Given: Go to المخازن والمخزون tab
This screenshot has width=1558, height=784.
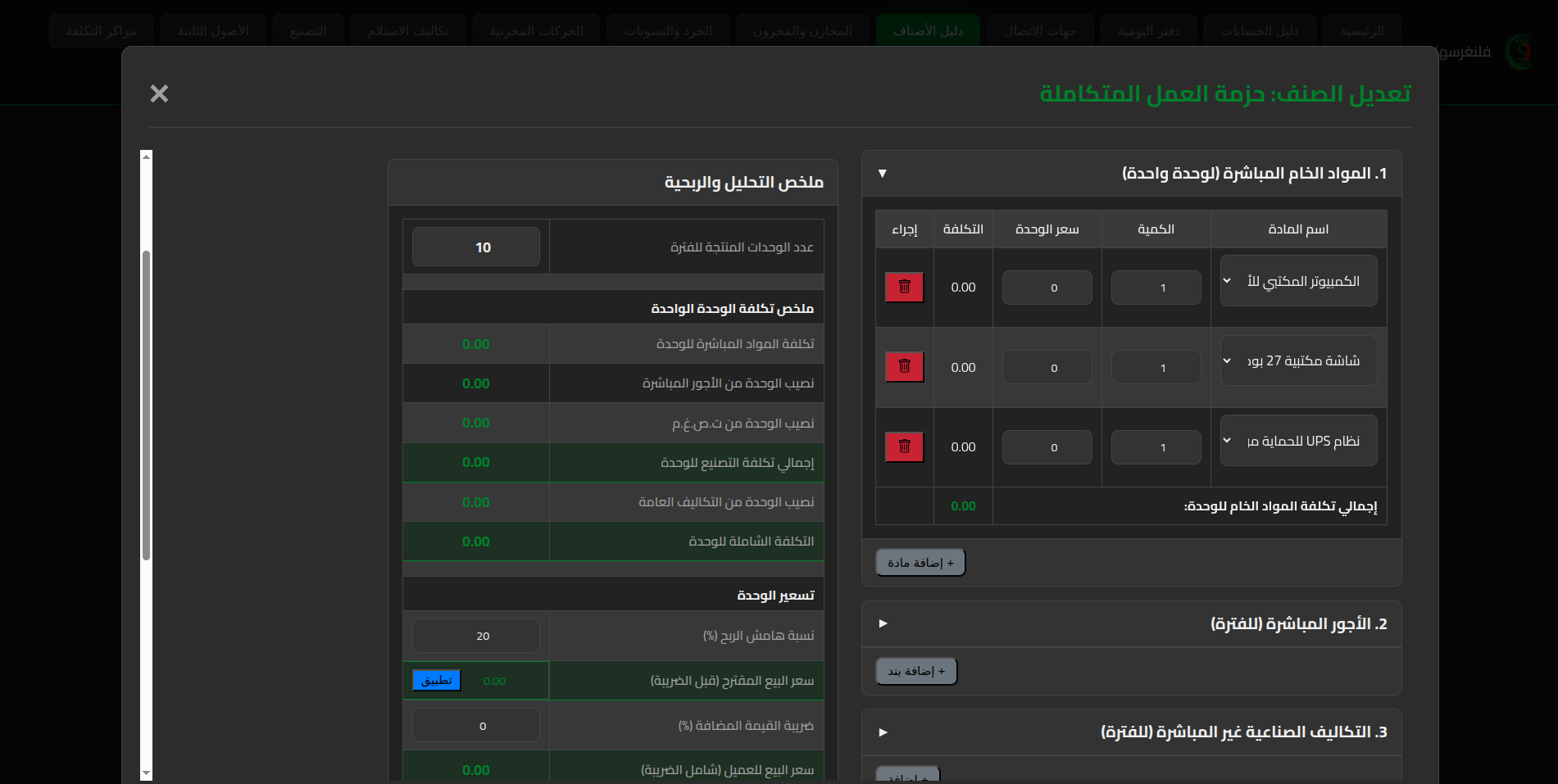Looking at the screenshot, I should [802, 30].
